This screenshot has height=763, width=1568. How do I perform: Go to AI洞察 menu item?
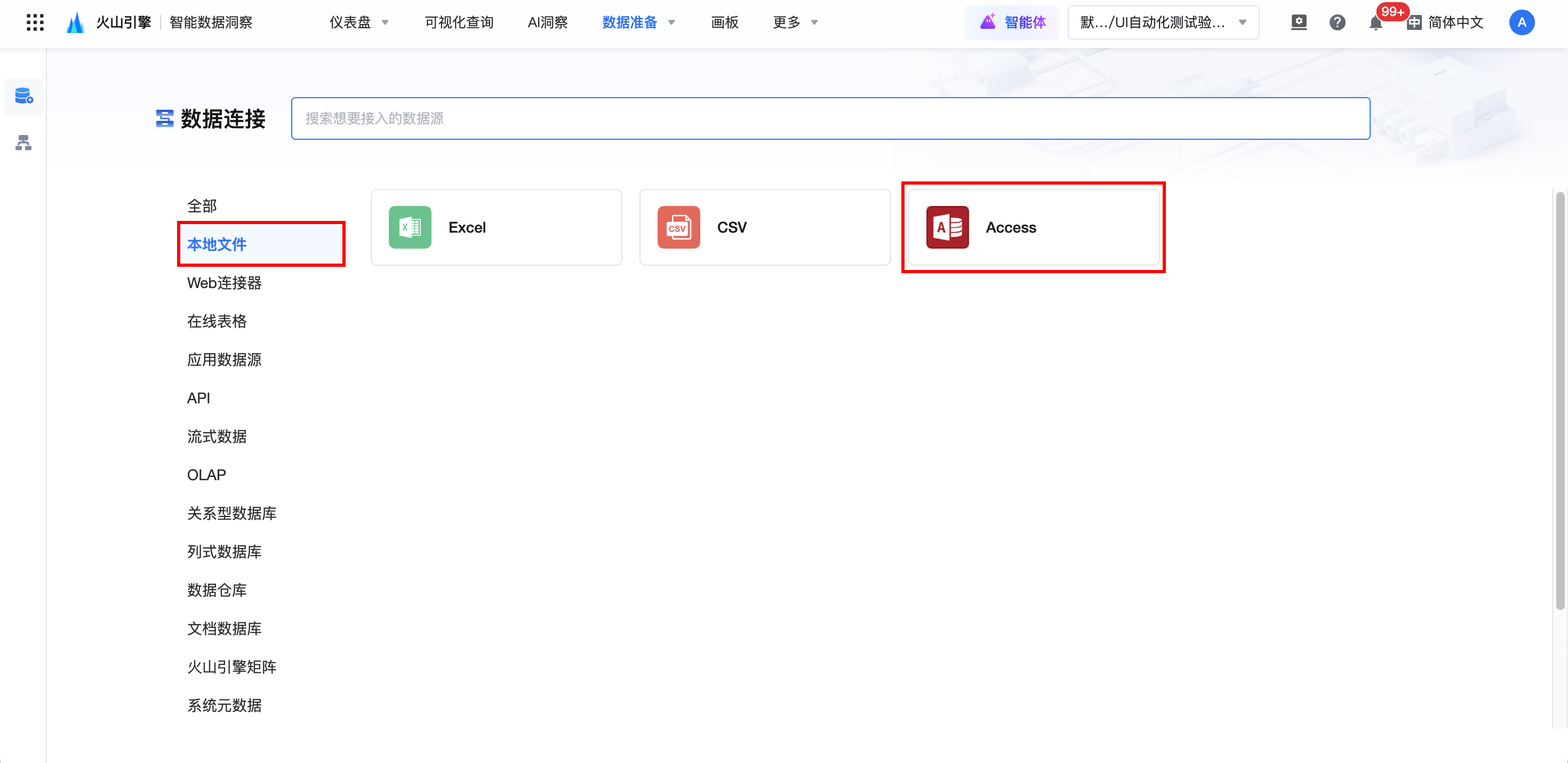tap(547, 22)
